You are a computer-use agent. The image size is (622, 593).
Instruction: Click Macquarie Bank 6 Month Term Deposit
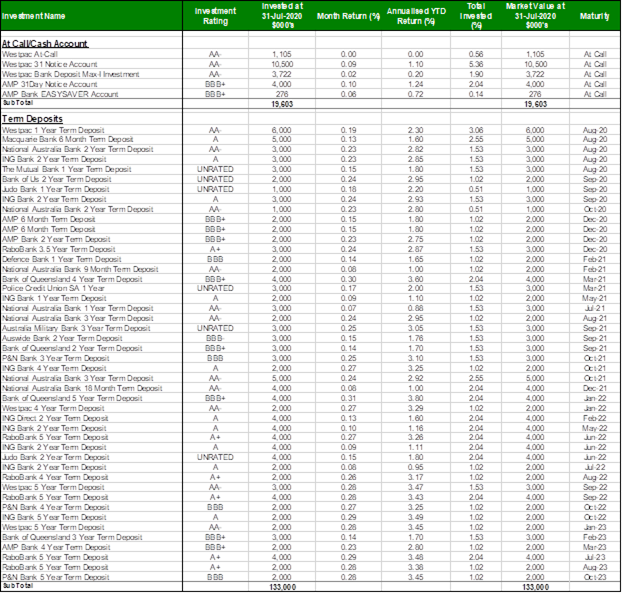pyautogui.click(x=67, y=139)
